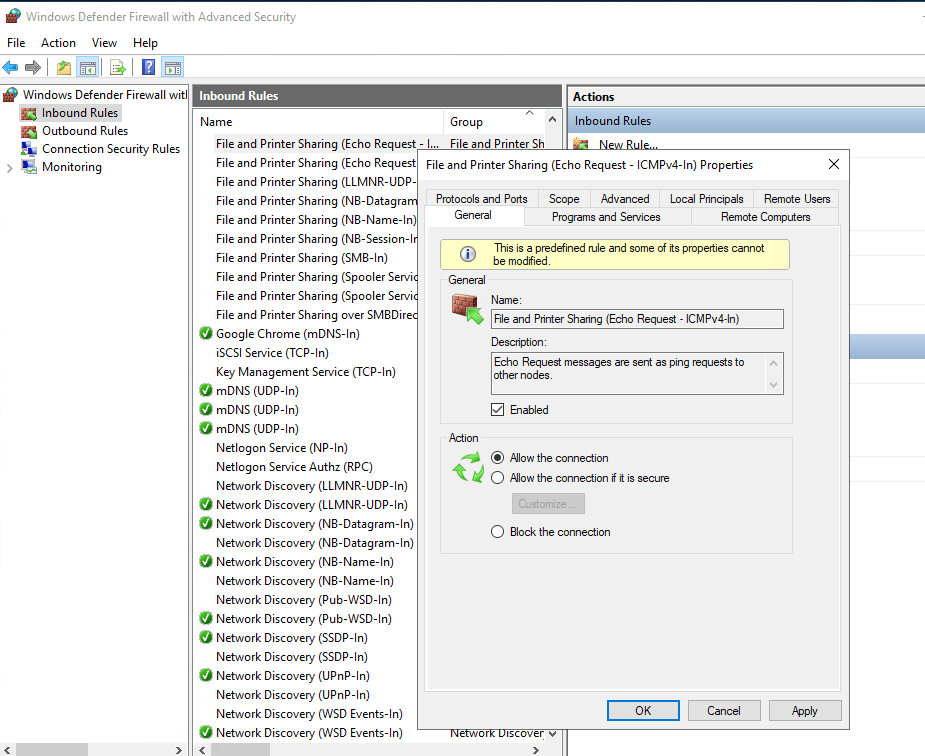The image size is (925, 756).
Task: Click the firewall root node icon
Action: pos(10,94)
